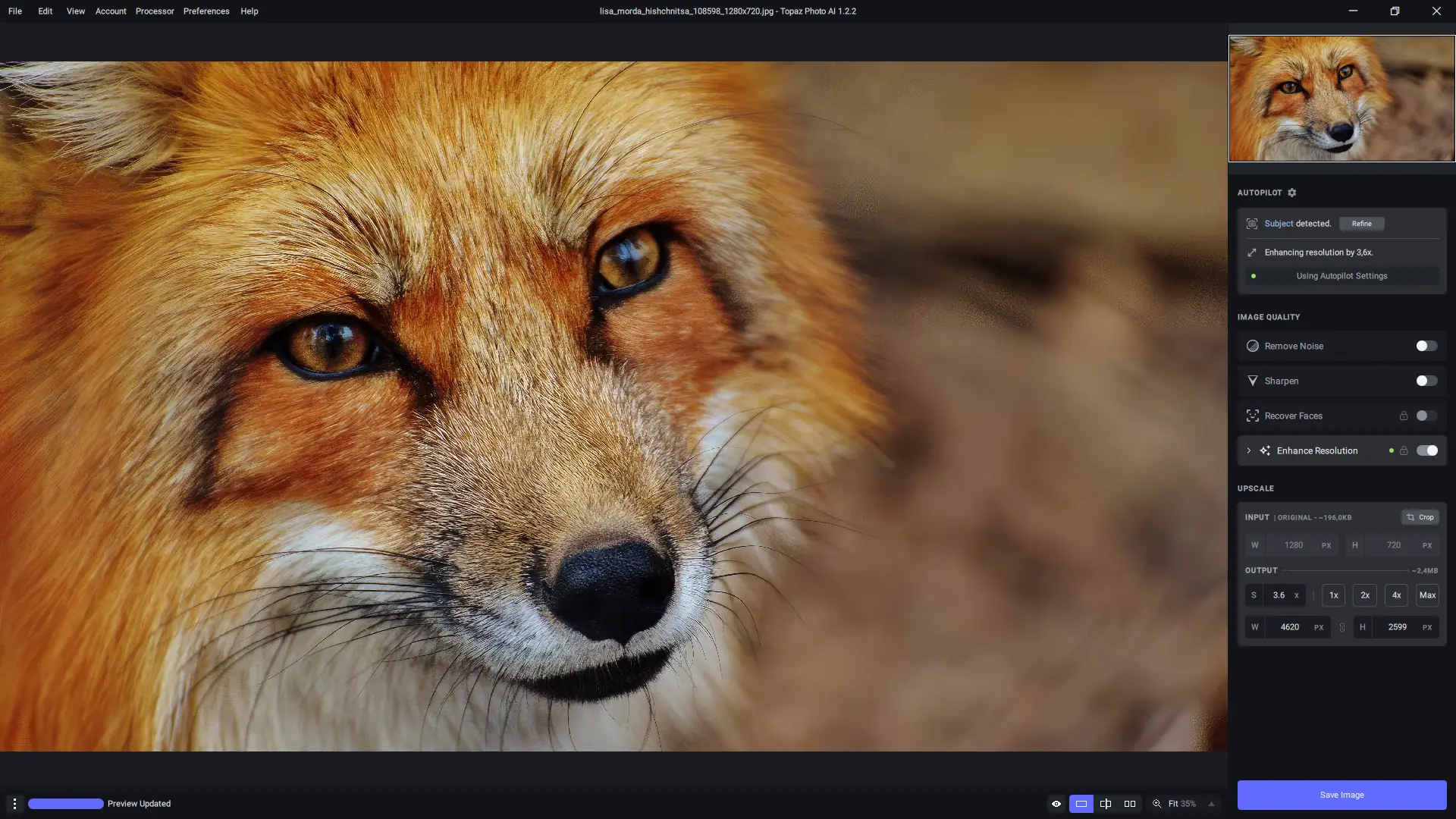Screen dimensions: 1456x819
Task: Expand the Enhance Resolution settings chevron
Action: [x=1247, y=450]
